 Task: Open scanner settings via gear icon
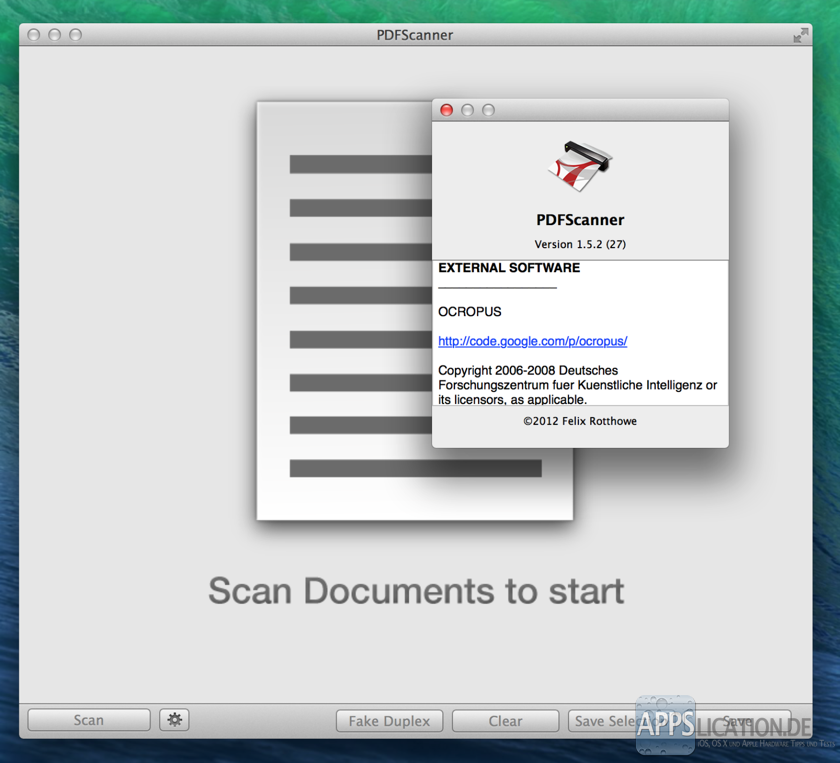click(174, 720)
